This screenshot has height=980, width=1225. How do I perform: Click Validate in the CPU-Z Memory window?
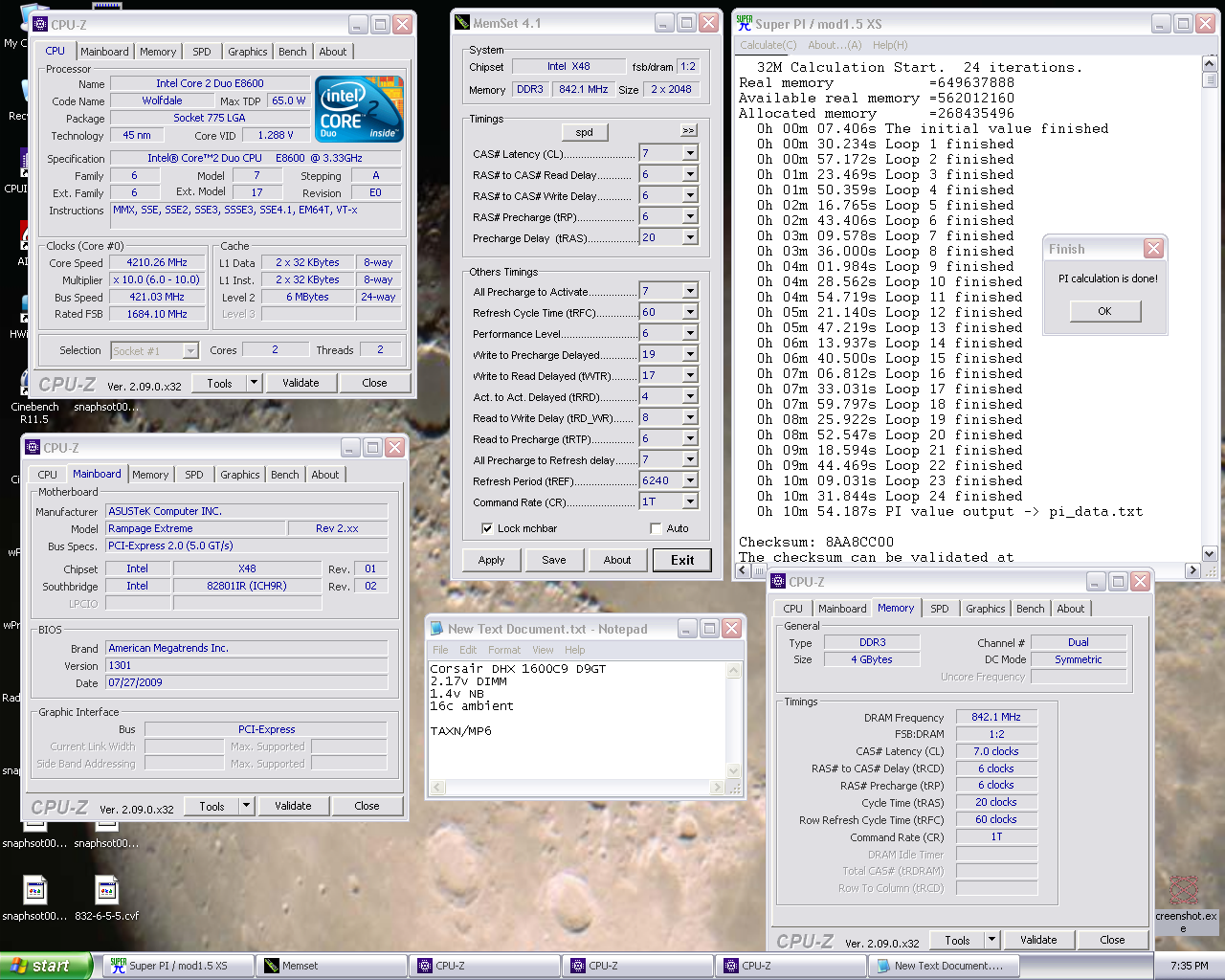click(1038, 940)
